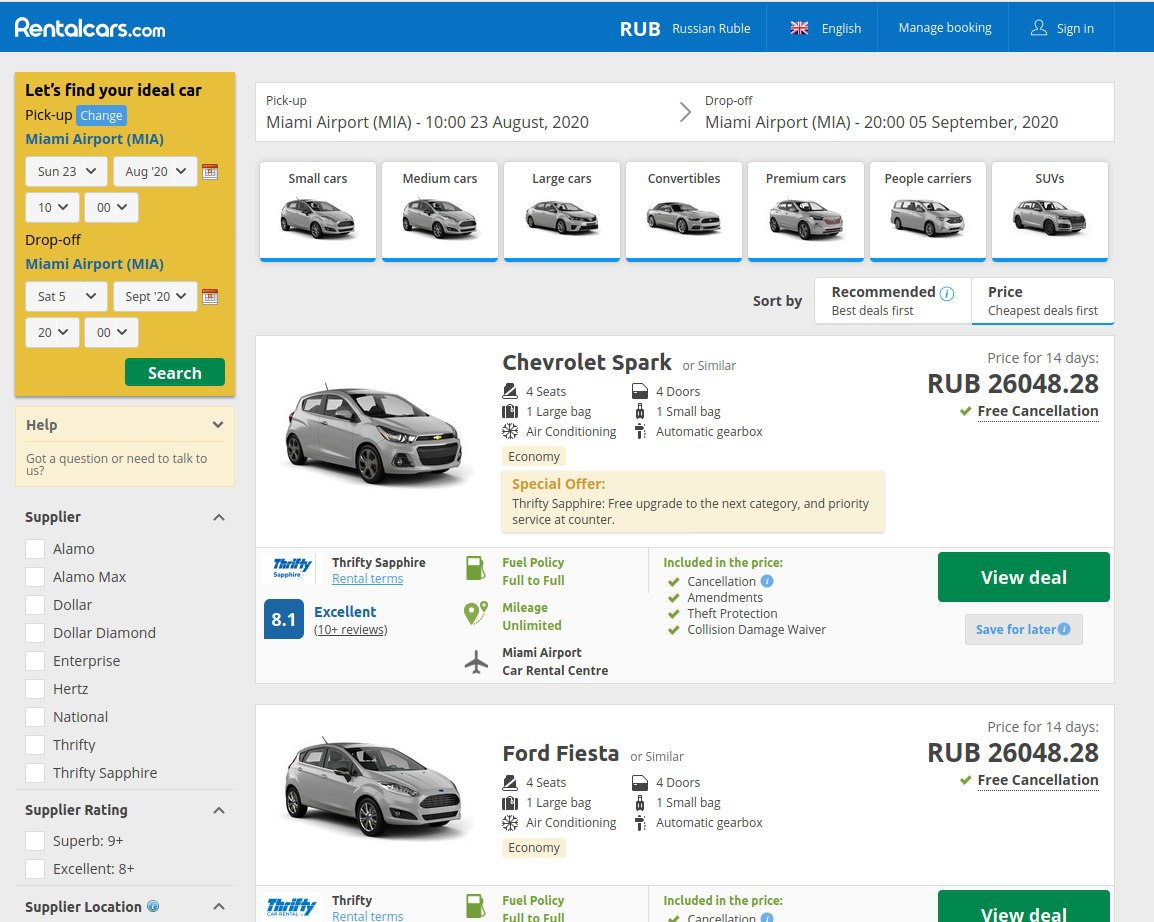Open drop-off day dropdown Sat 5
The image size is (1154, 922).
coord(66,297)
